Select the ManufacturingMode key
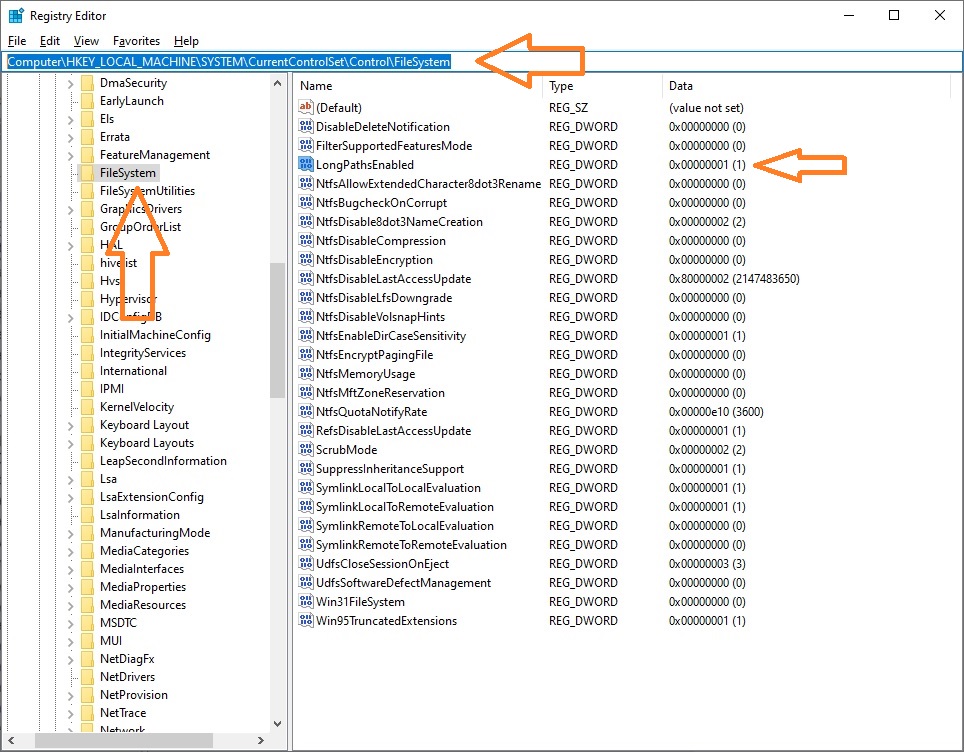The height and width of the screenshot is (752, 964). pos(155,532)
